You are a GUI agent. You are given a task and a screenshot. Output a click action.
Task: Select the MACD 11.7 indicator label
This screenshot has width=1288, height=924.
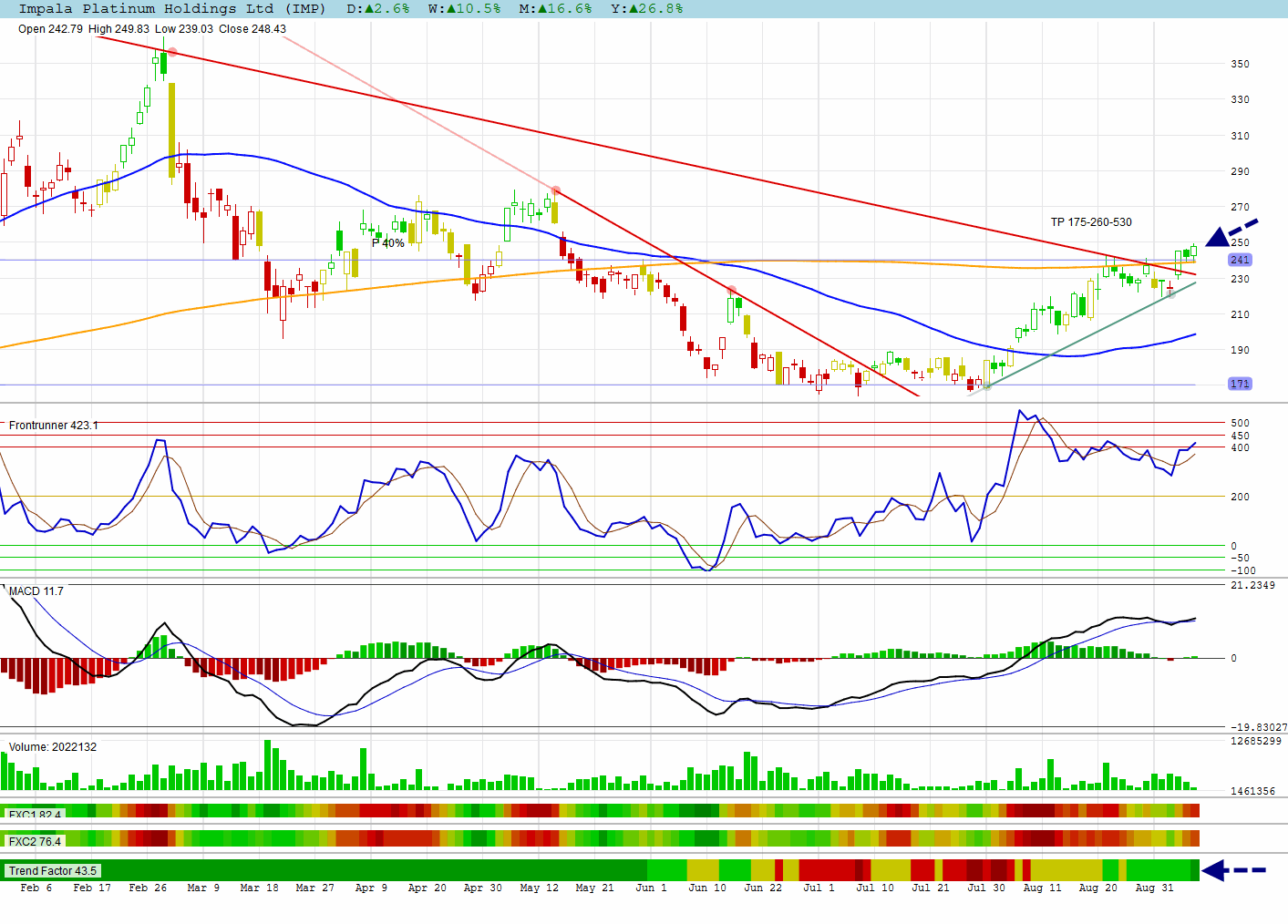(36, 591)
